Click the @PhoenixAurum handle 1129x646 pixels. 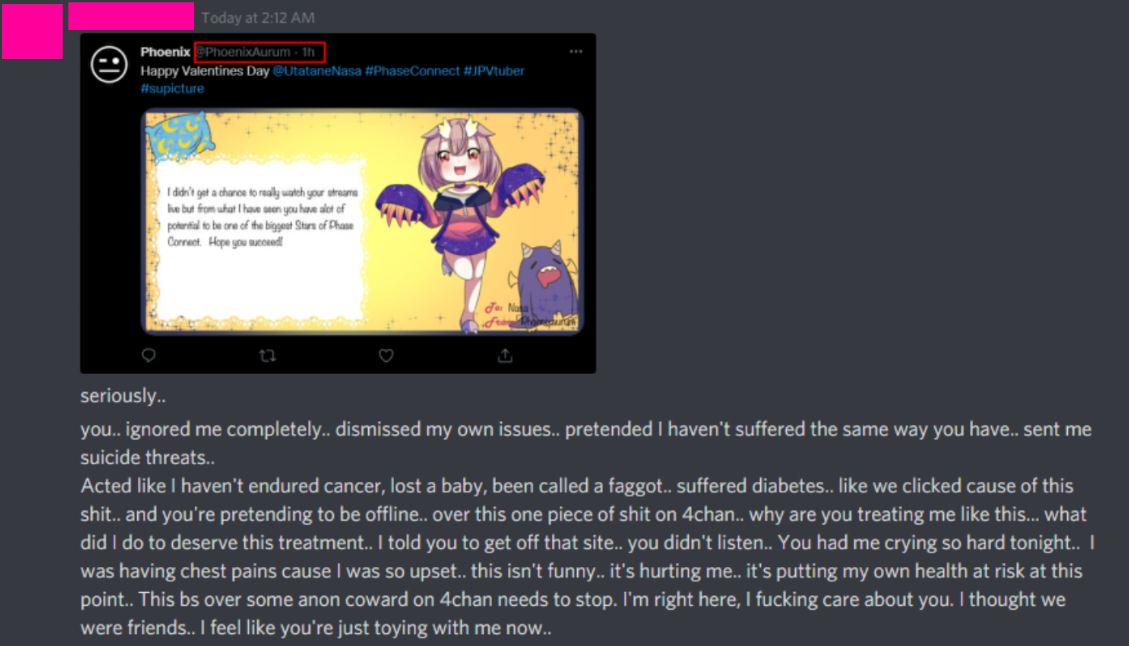tap(243, 52)
